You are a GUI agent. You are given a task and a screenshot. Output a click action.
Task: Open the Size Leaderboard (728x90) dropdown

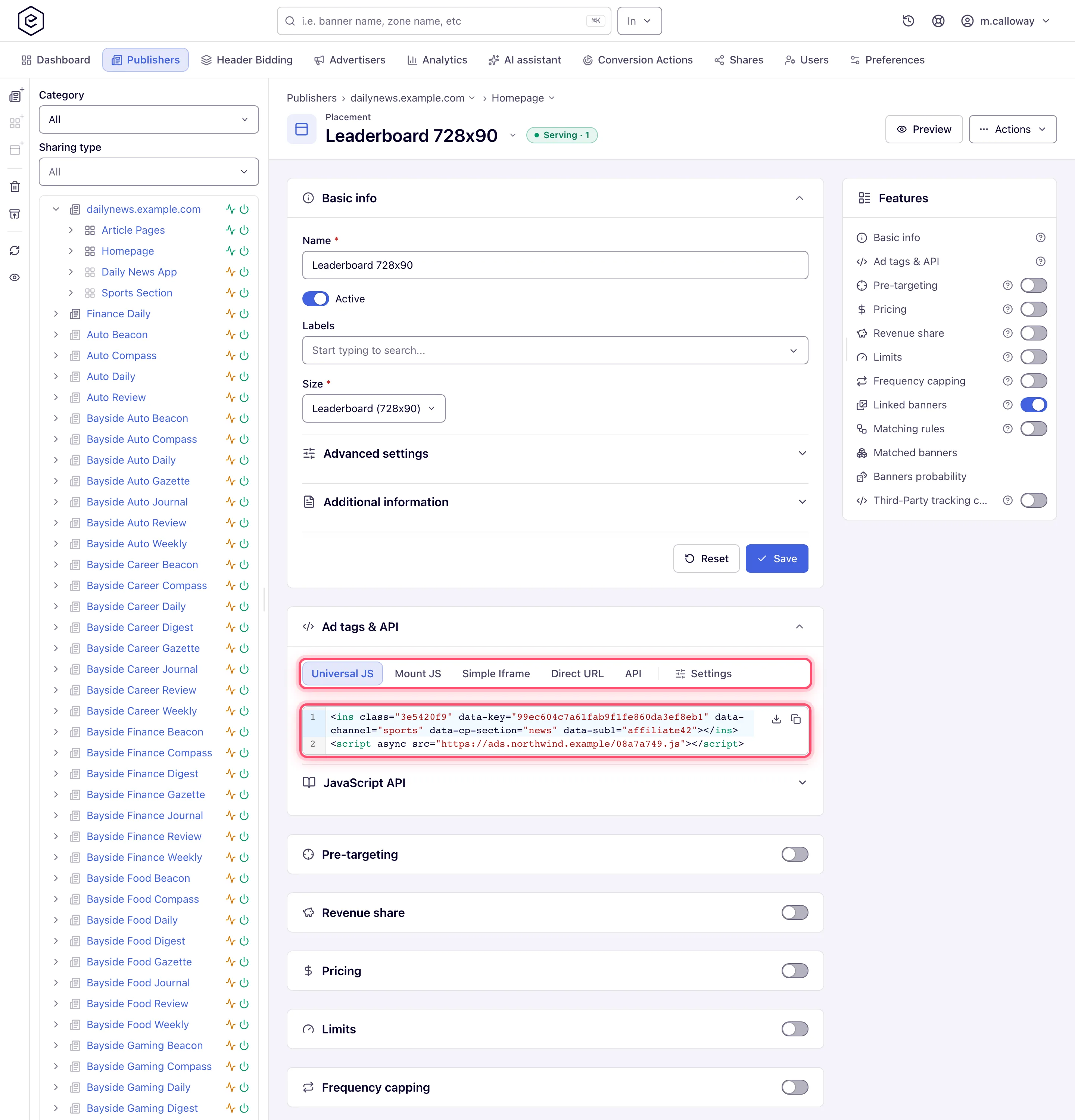point(374,408)
